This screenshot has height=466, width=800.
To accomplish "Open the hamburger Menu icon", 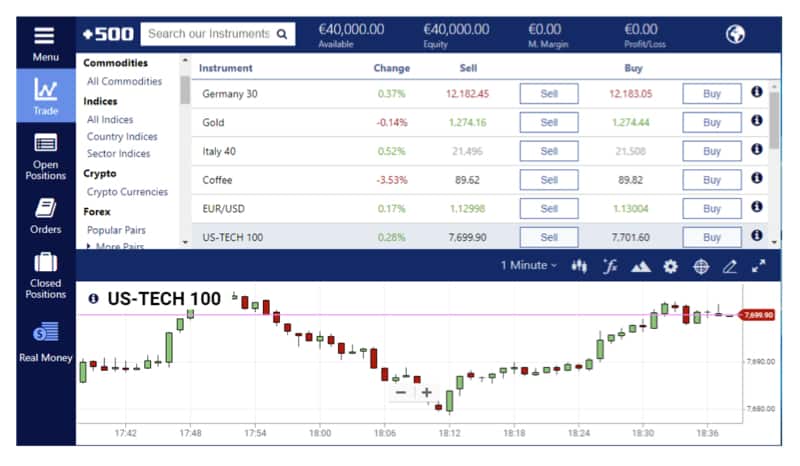I will (x=44, y=36).
